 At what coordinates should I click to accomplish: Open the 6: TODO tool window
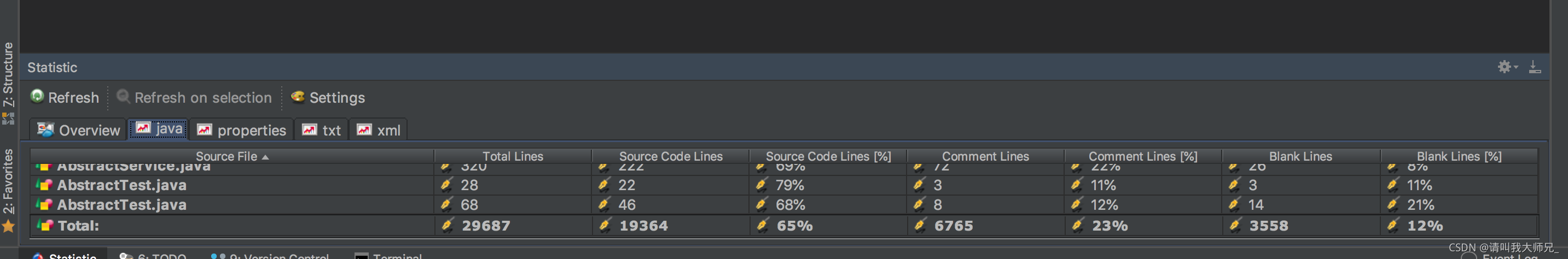pos(153,256)
